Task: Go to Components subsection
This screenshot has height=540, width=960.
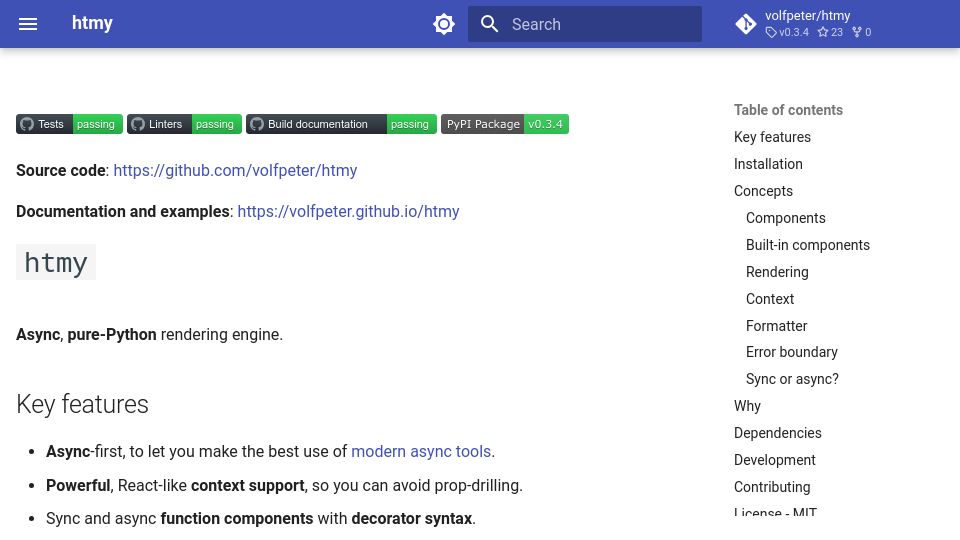Action: (786, 218)
